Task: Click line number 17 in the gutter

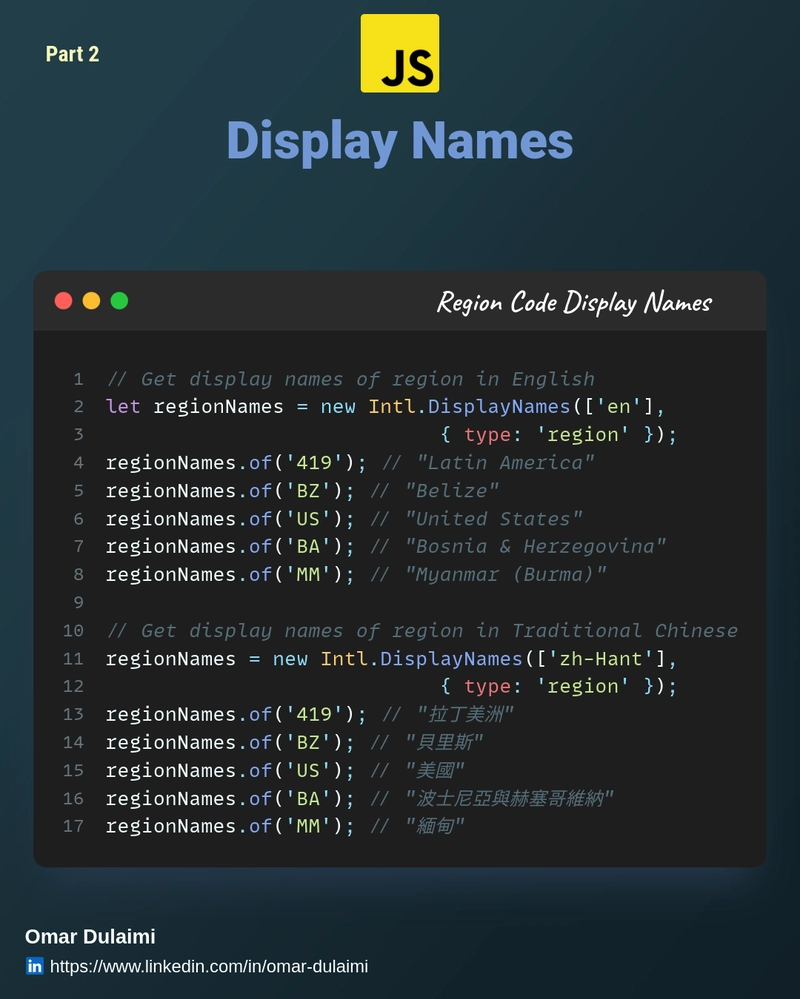Action: pyautogui.click(x=73, y=827)
